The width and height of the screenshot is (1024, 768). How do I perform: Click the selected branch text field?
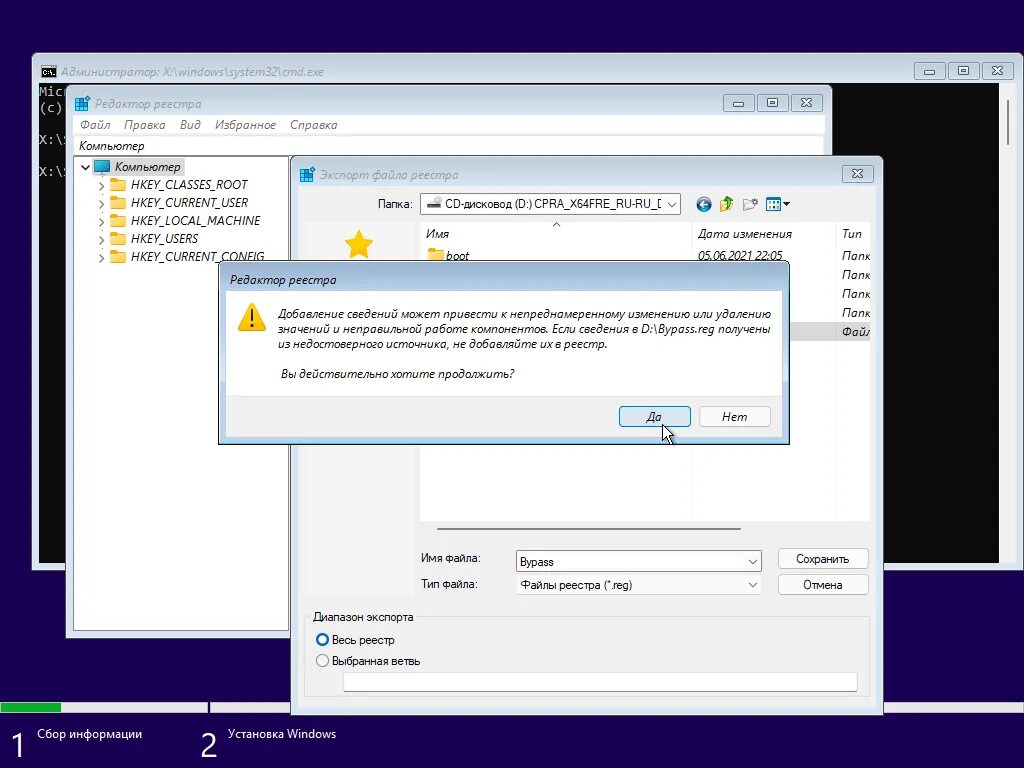[600, 682]
